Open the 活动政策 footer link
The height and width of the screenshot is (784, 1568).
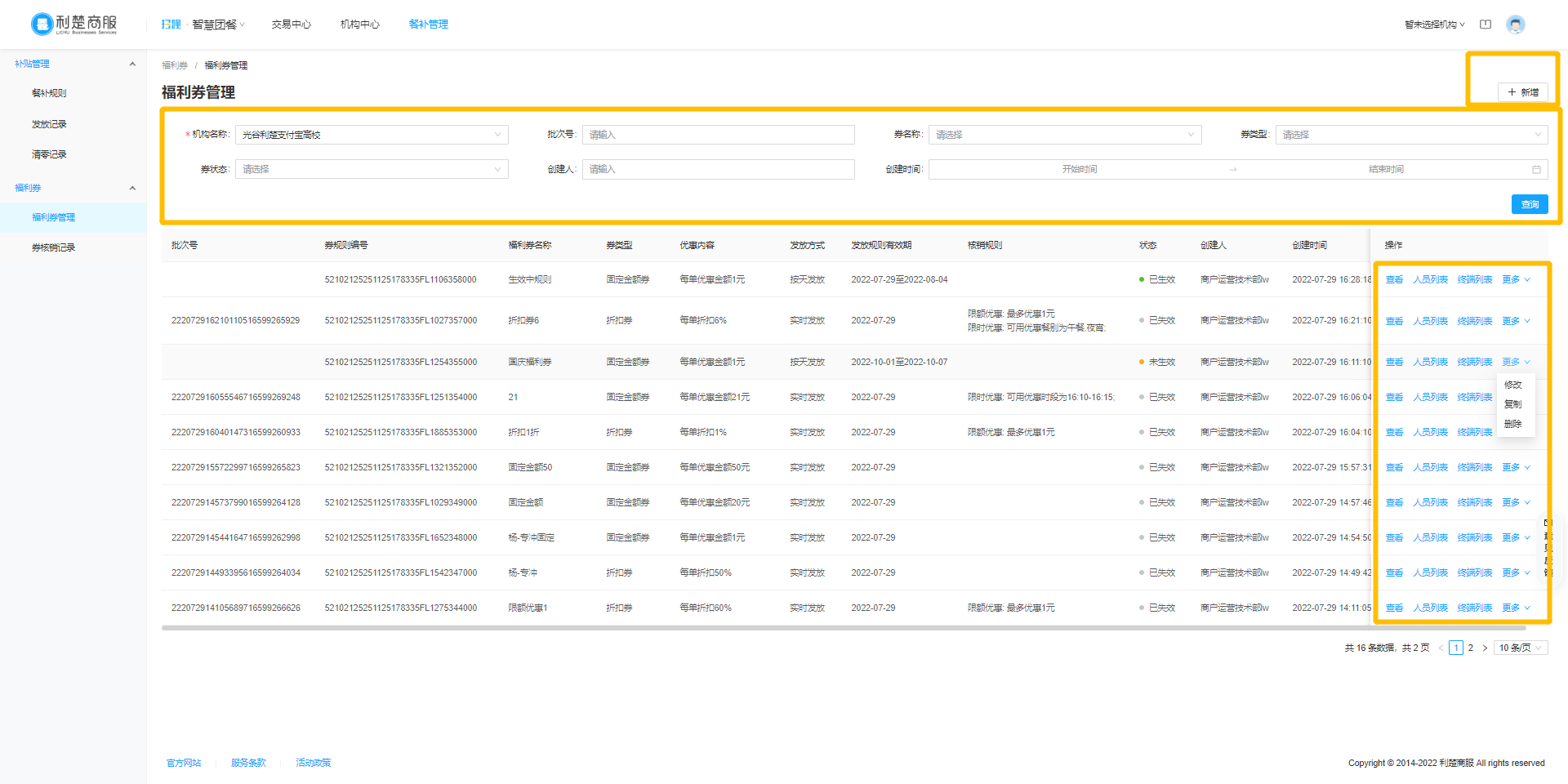pyautogui.click(x=313, y=763)
